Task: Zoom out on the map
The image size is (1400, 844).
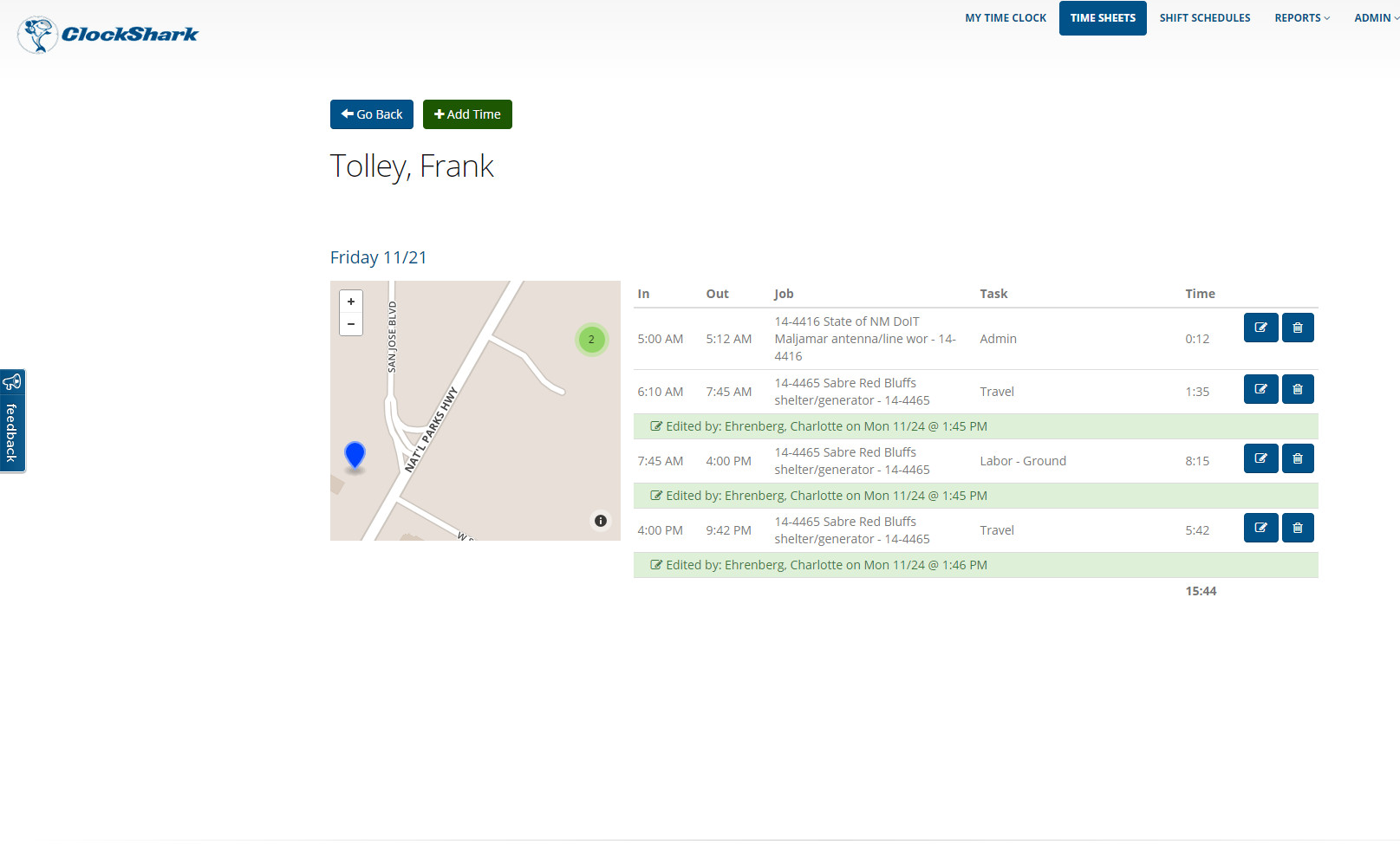Action: tap(351, 324)
